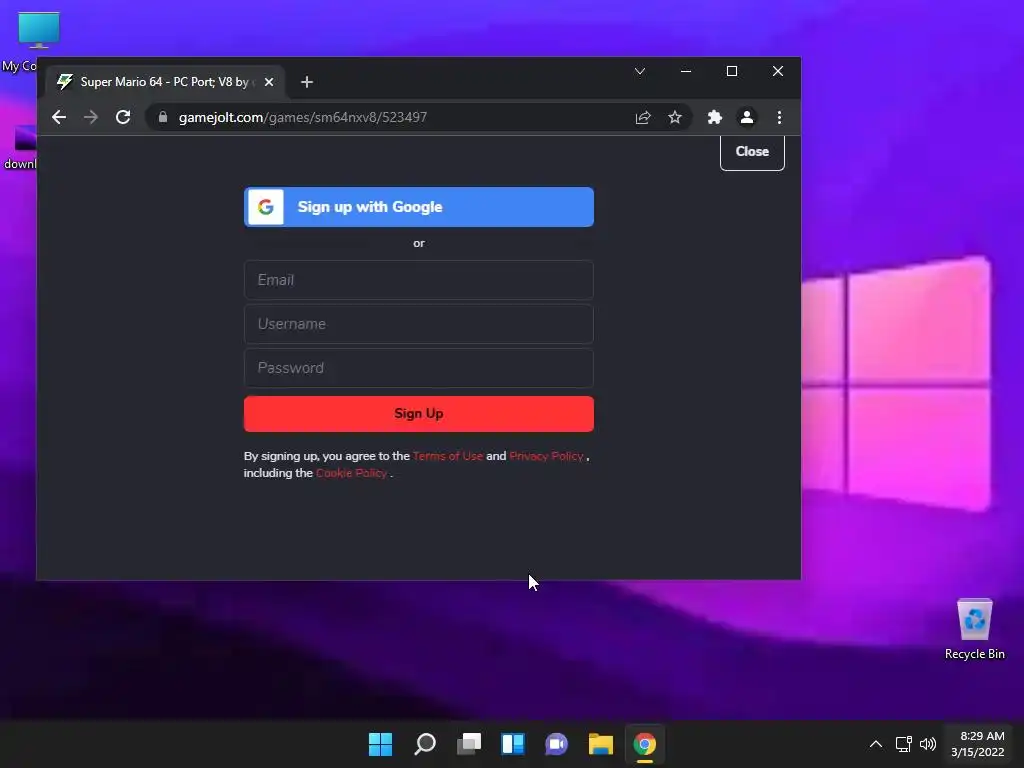Open network status in system tray
Screen dimensions: 1024x768
903,744
